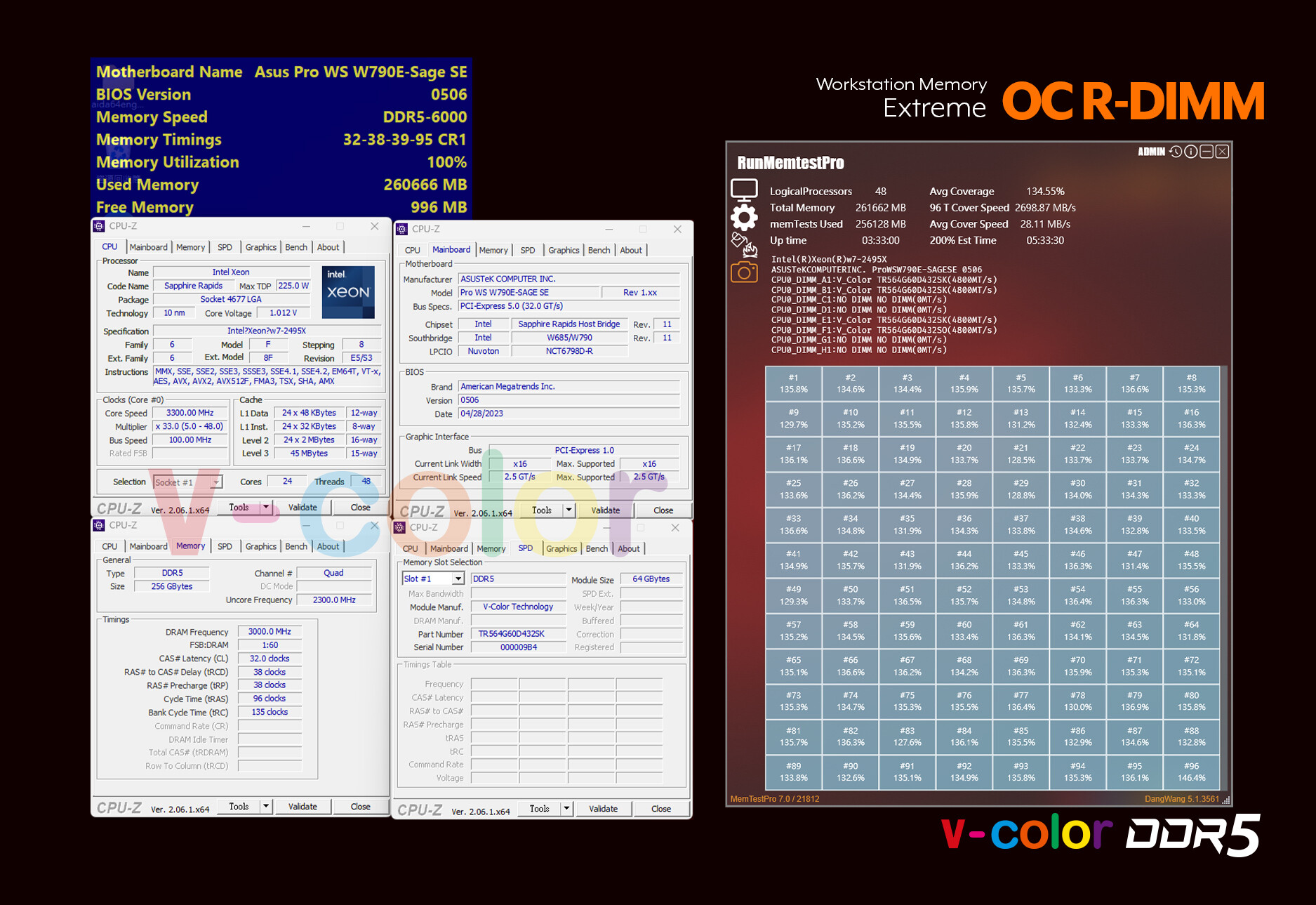Click the CPU-Z app icon in SPD window

tap(400, 527)
